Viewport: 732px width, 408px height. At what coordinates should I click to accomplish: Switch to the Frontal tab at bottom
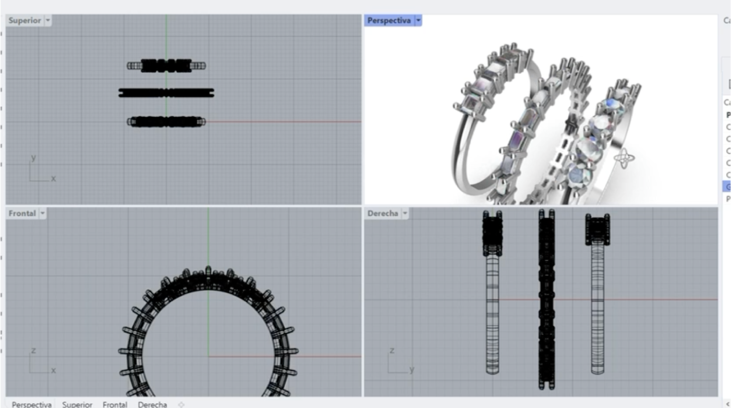[115, 404]
